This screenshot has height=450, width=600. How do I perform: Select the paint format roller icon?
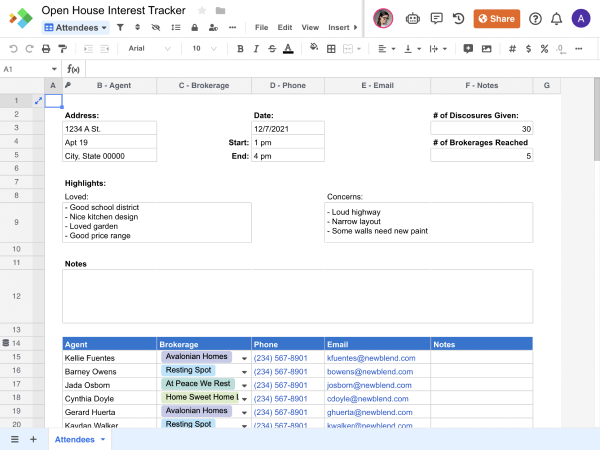tap(62, 49)
